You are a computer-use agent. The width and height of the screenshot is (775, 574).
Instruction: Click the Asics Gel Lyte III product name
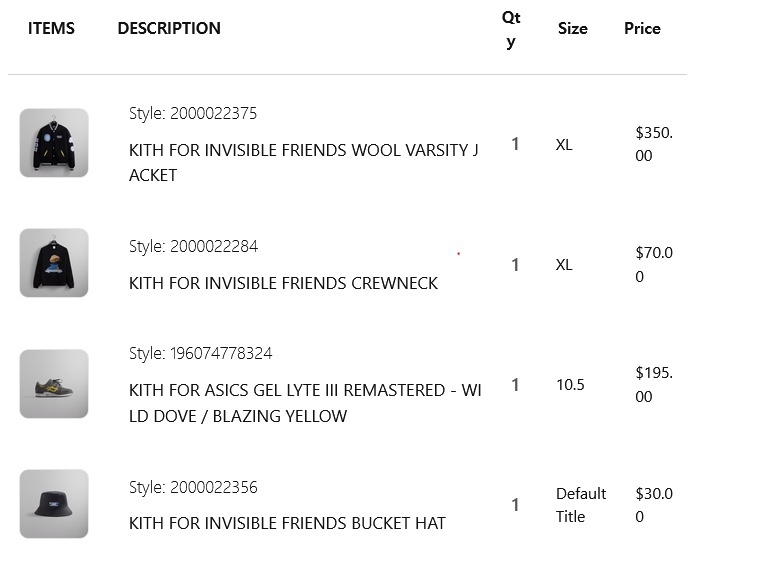coord(305,403)
